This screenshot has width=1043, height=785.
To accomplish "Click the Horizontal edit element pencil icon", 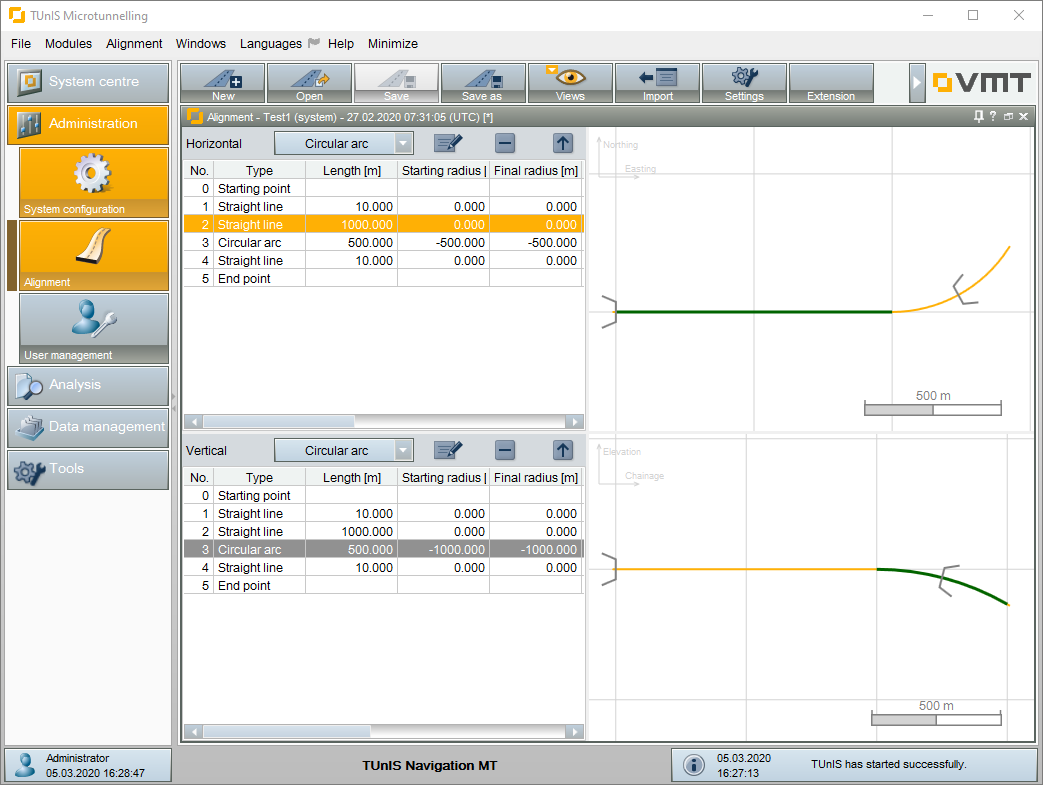I will pyautogui.click(x=448, y=143).
